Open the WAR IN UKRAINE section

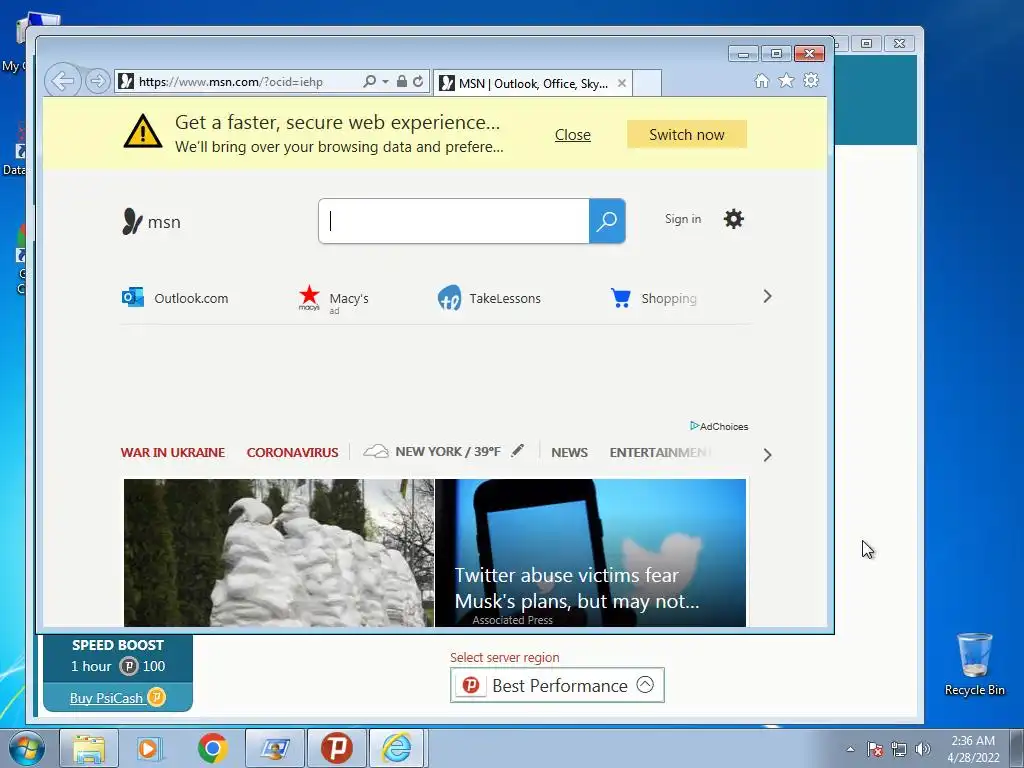(173, 452)
